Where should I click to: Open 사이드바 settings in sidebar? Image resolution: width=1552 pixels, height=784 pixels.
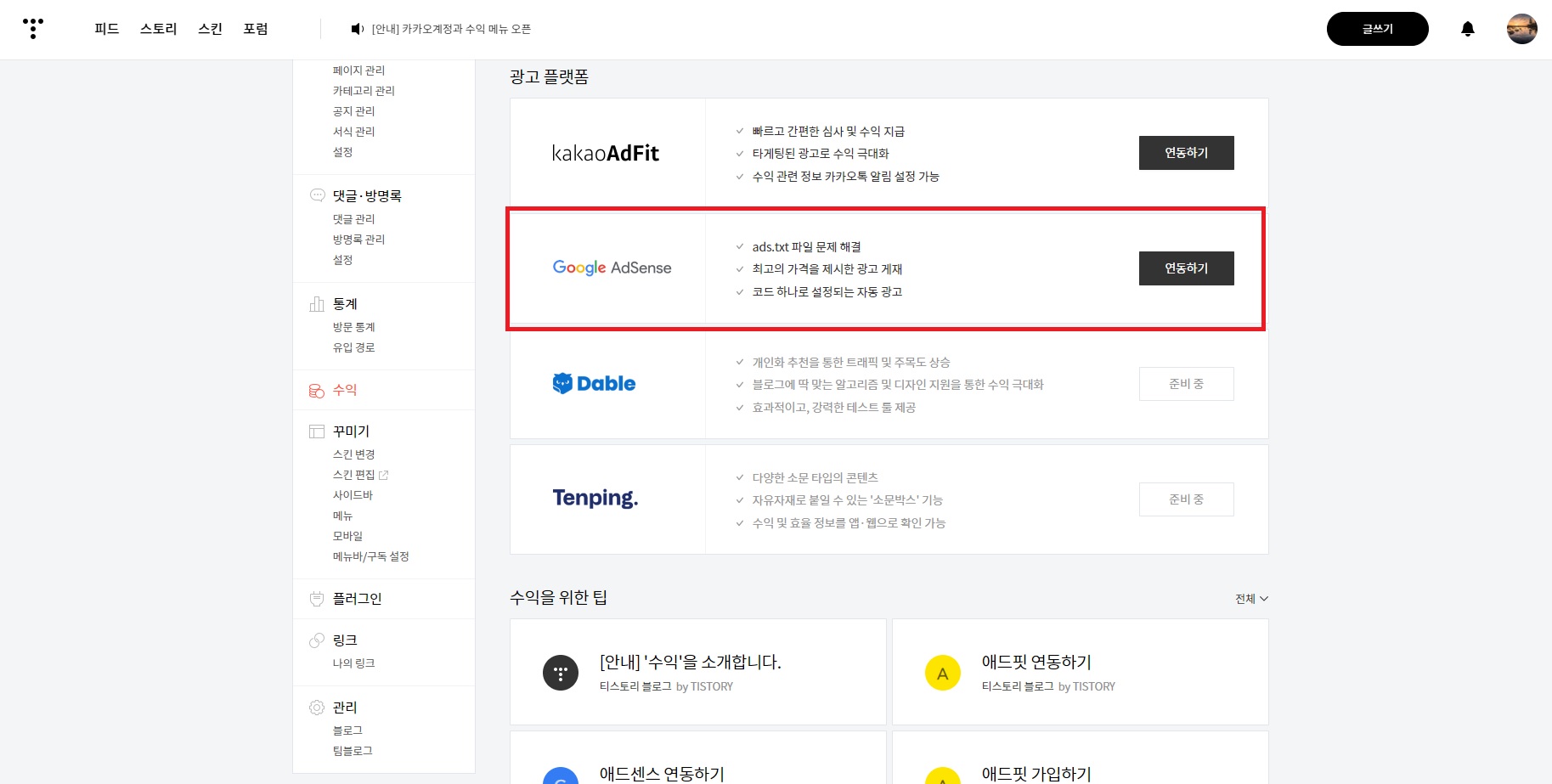point(353,495)
